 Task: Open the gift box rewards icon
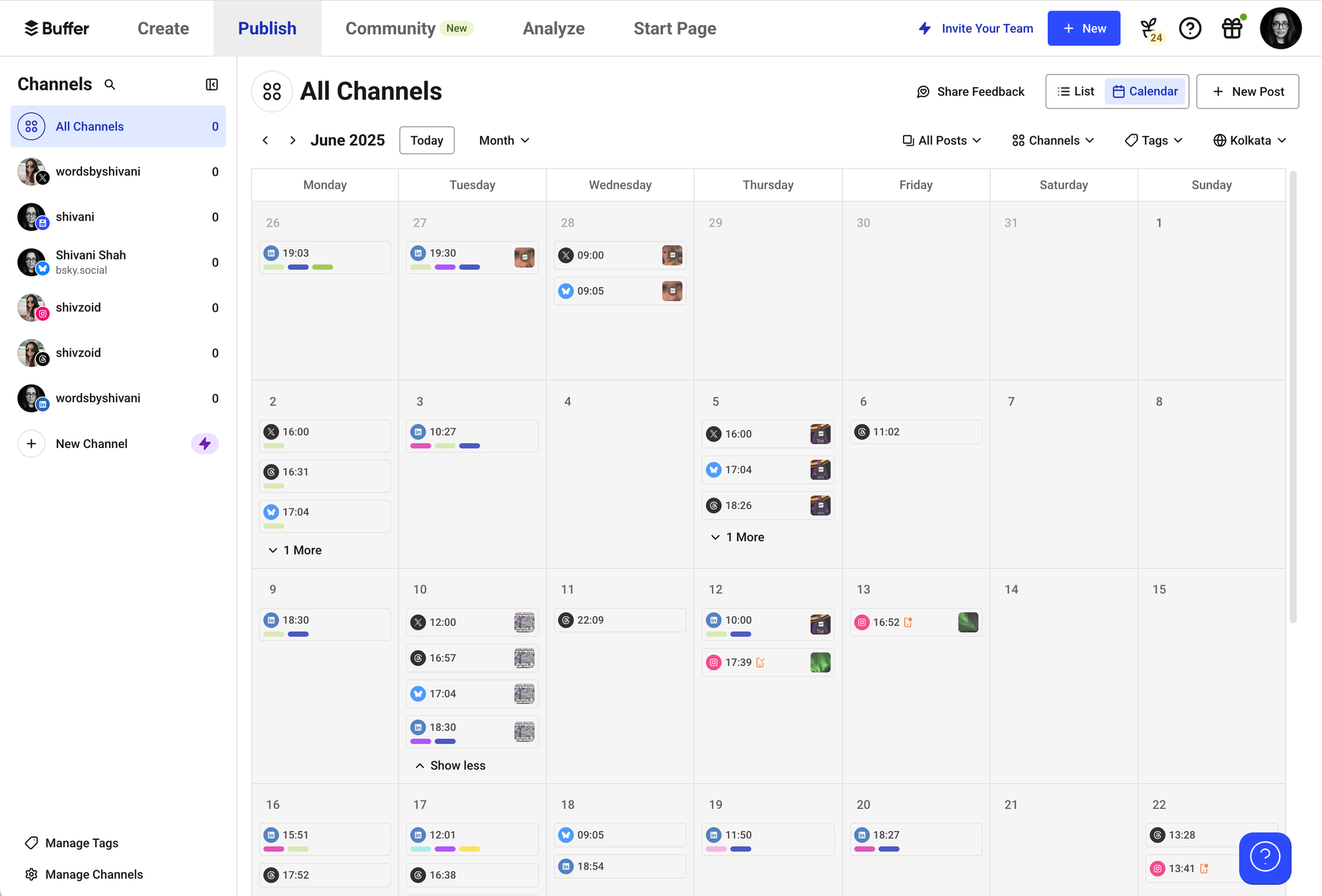(1232, 28)
